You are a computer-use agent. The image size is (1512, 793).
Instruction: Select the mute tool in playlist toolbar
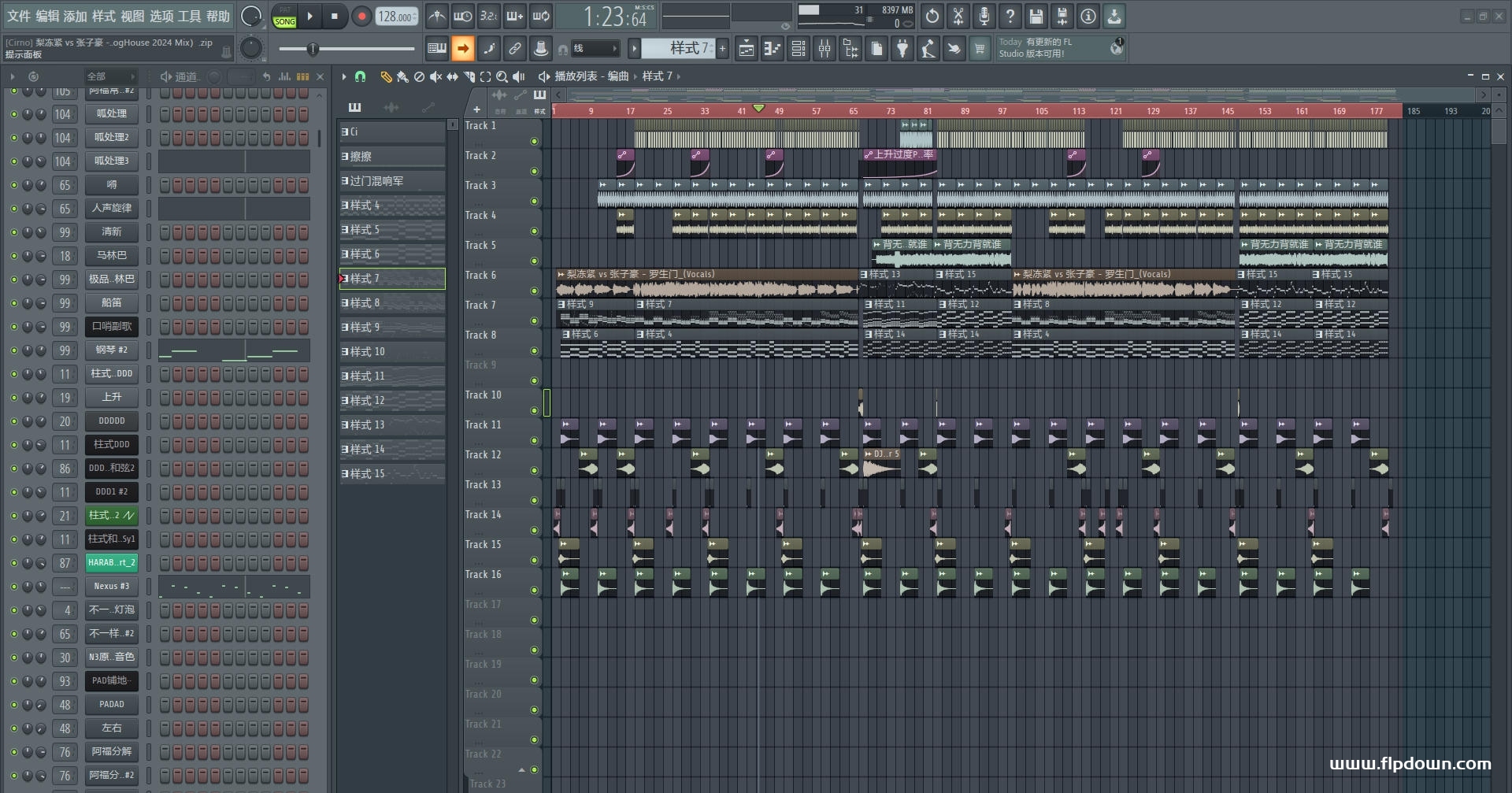[x=435, y=76]
